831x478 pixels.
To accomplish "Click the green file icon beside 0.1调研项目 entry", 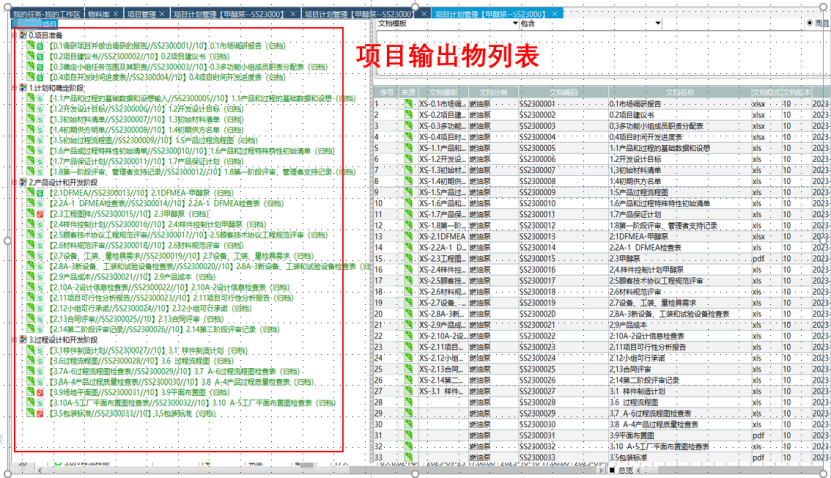I will coord(31,45).
